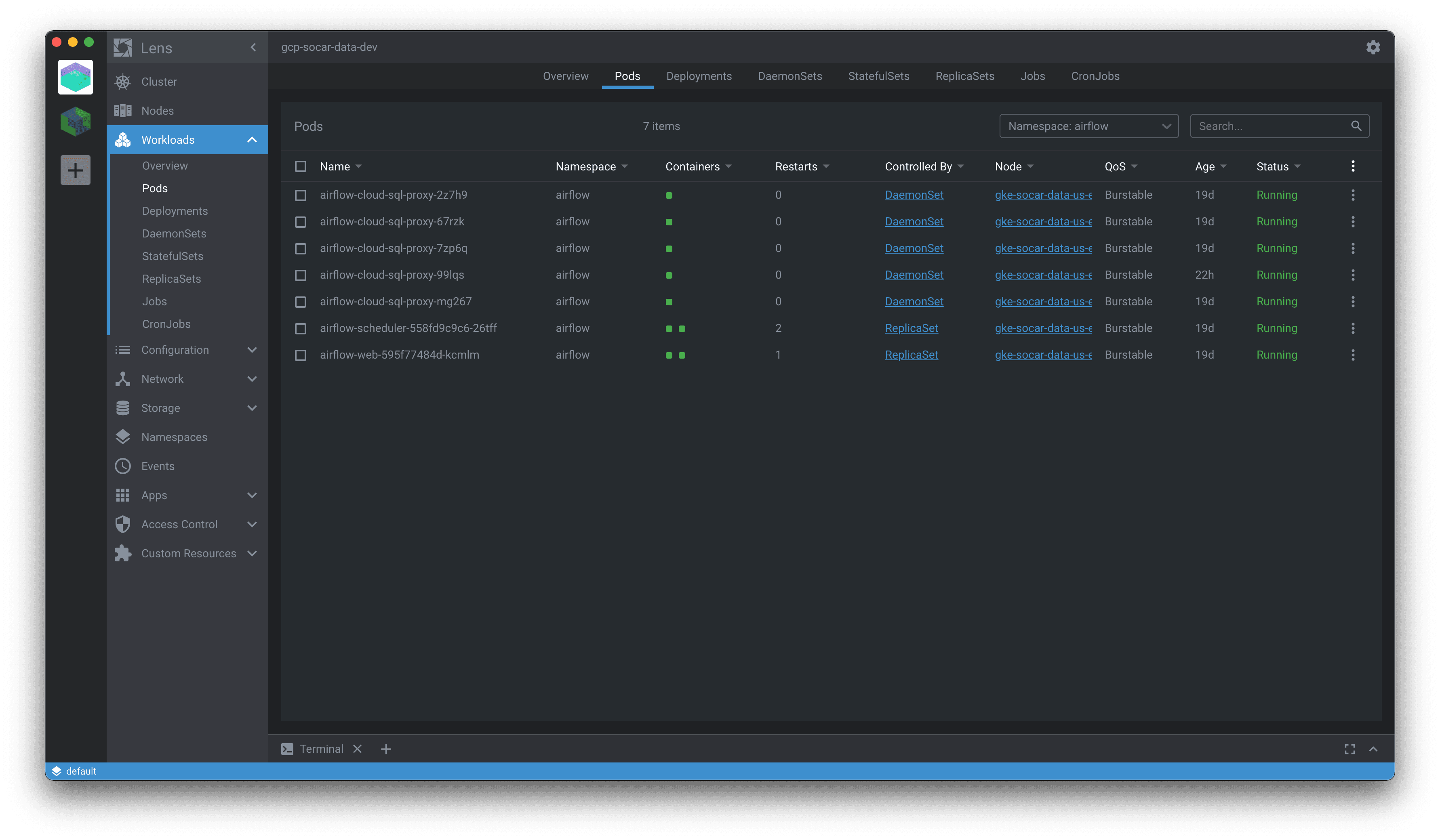1440x840 pixels.
Task: Open the settings gear icon
Action: click(1373, 47)
